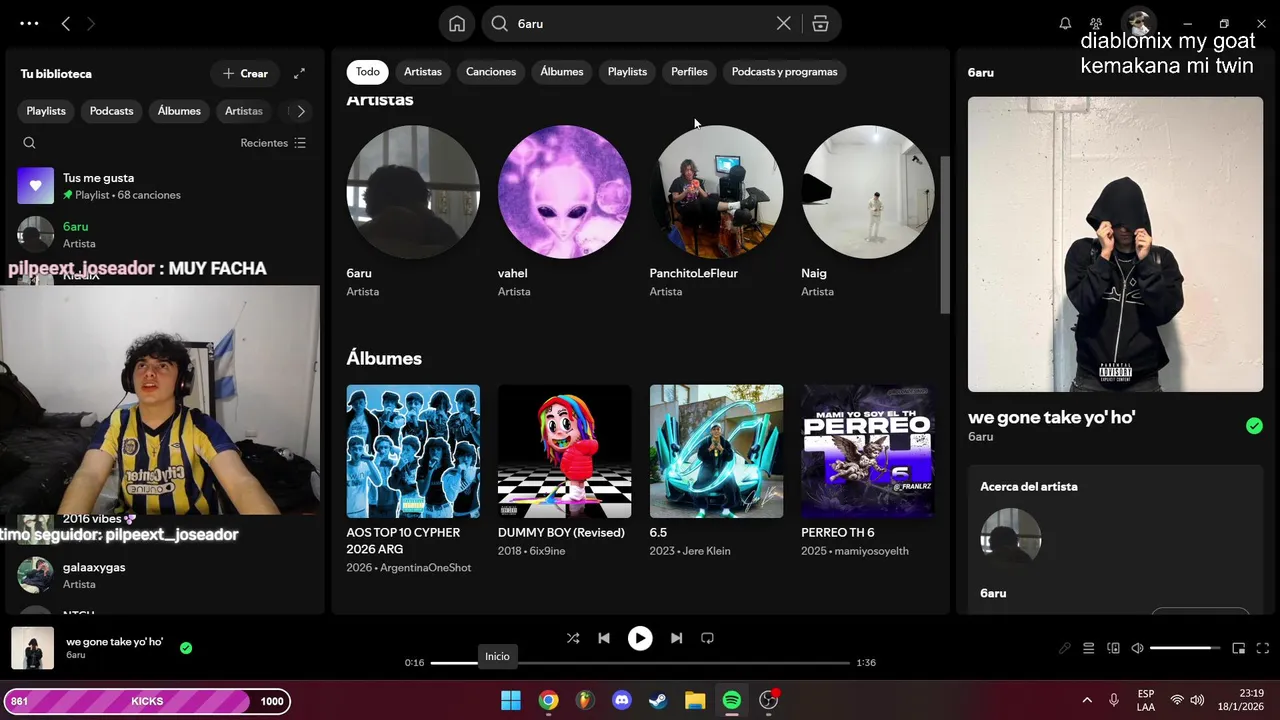The image size is (1280, 720).
Task: Go forward with the right arrow
Action: pos(91,23)
